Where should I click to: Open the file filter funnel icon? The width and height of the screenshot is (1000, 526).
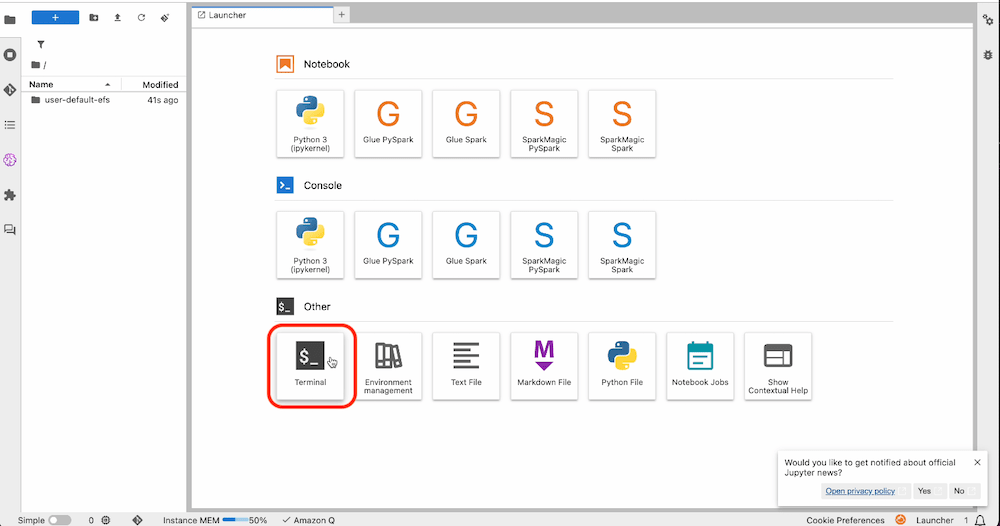(41, 45)
